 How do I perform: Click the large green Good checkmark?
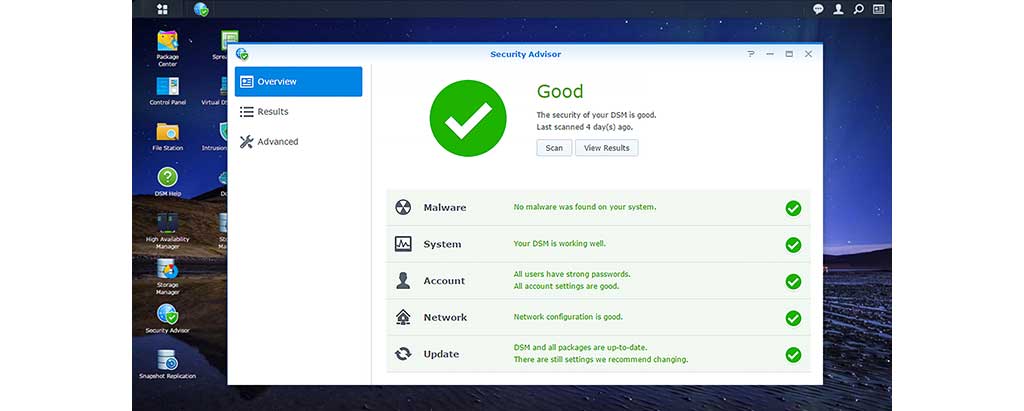(468, 118)
